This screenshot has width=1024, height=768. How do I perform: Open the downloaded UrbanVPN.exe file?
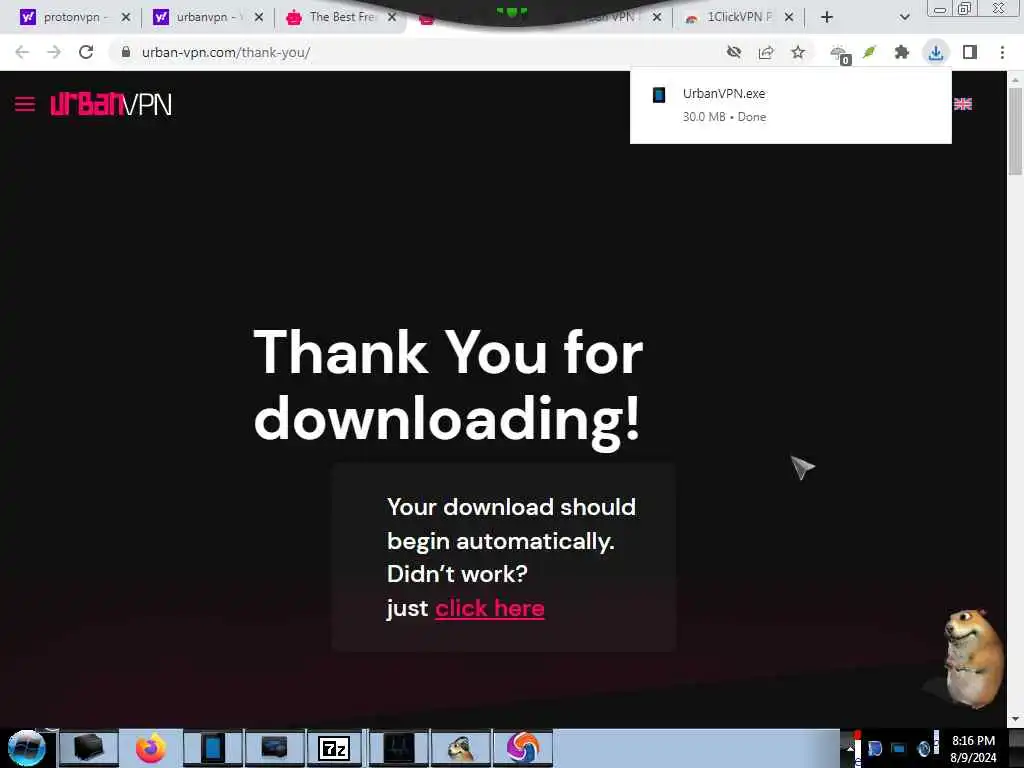point(790,105)
